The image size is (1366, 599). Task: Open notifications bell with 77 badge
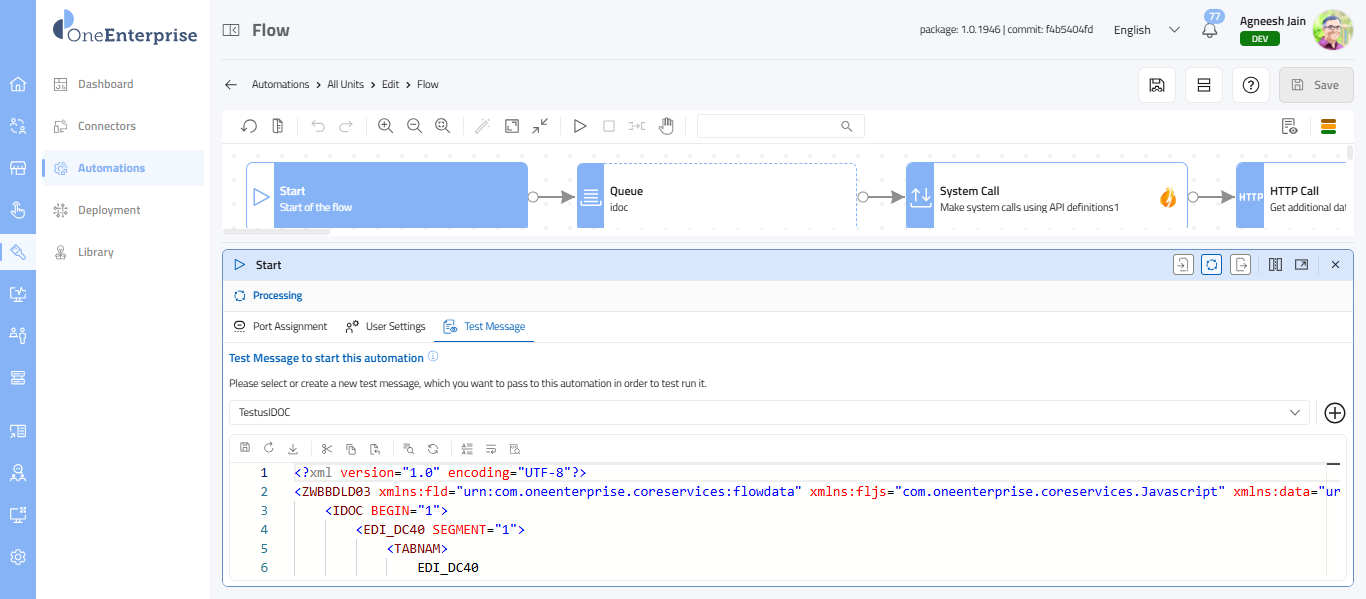point(1210,30)
